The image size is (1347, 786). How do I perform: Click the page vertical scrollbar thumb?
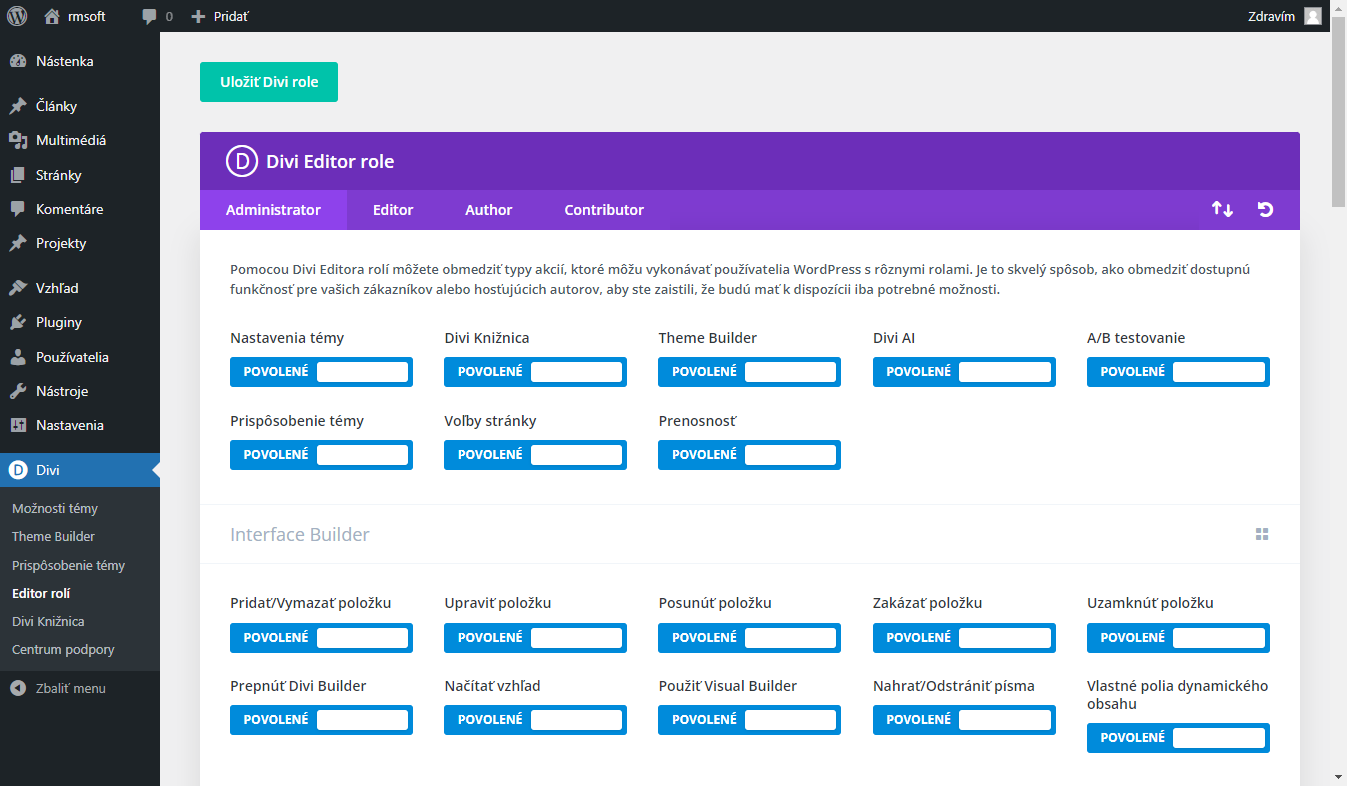[1338, 110]
